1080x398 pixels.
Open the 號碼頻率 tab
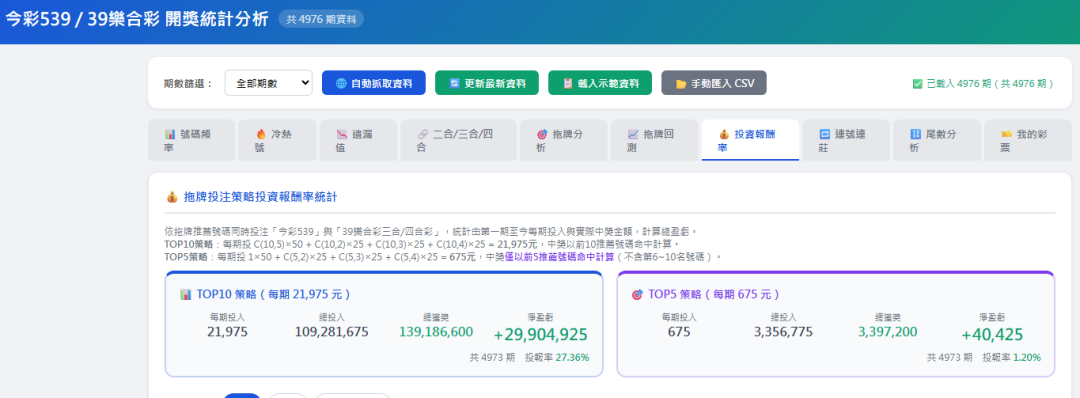[191, 140]
